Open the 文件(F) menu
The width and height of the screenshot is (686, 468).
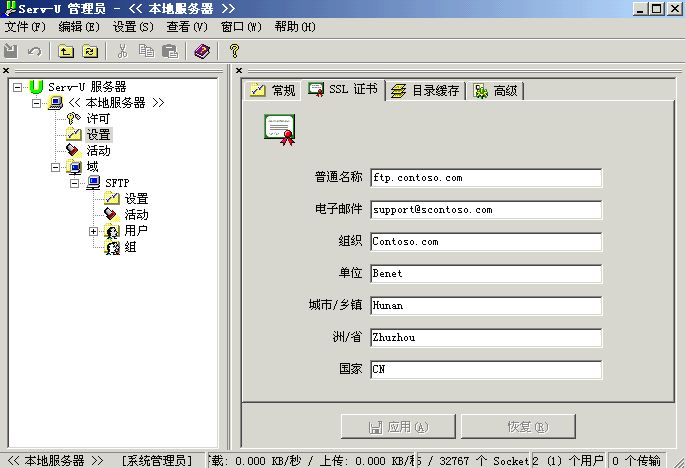25,27
